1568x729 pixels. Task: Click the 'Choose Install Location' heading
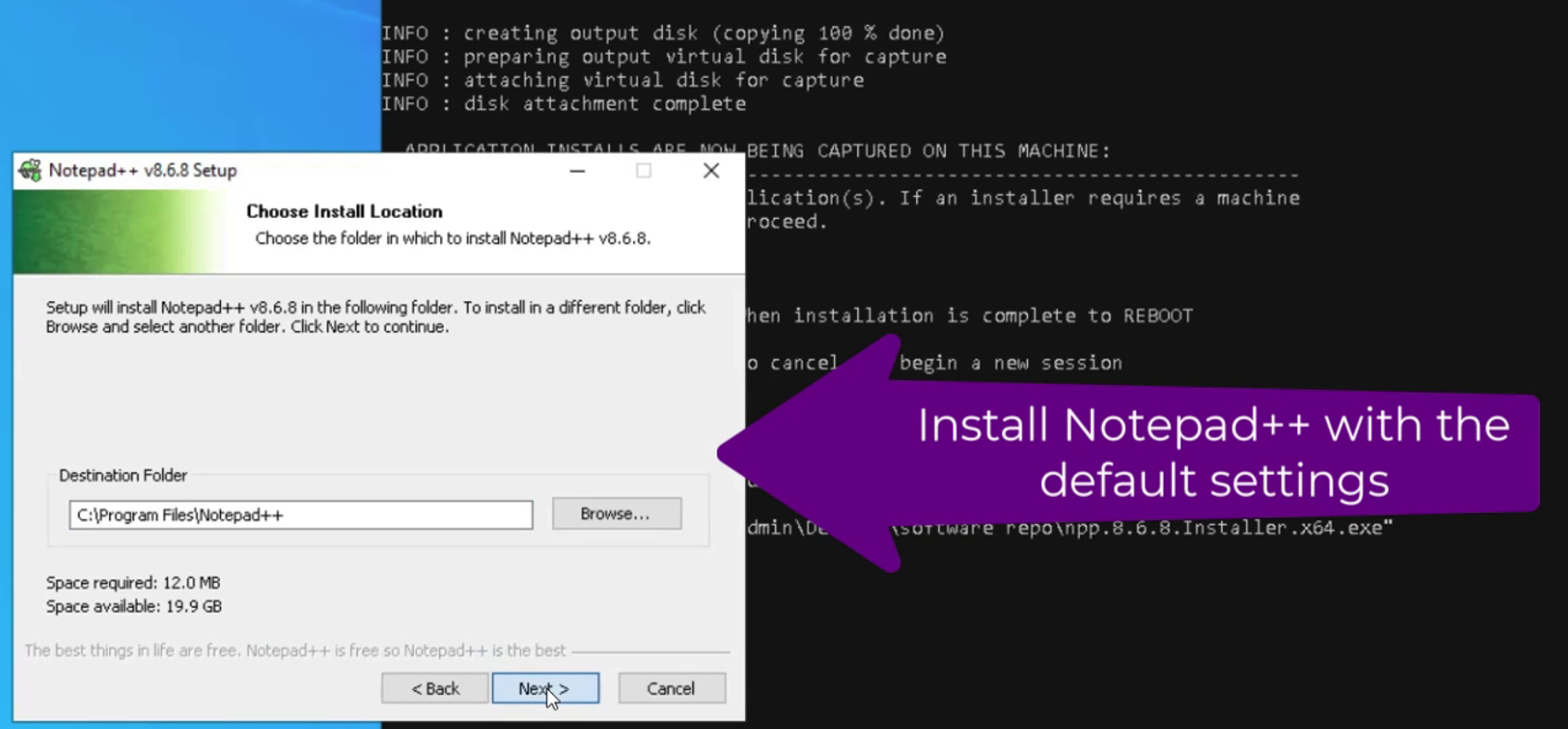344,212
